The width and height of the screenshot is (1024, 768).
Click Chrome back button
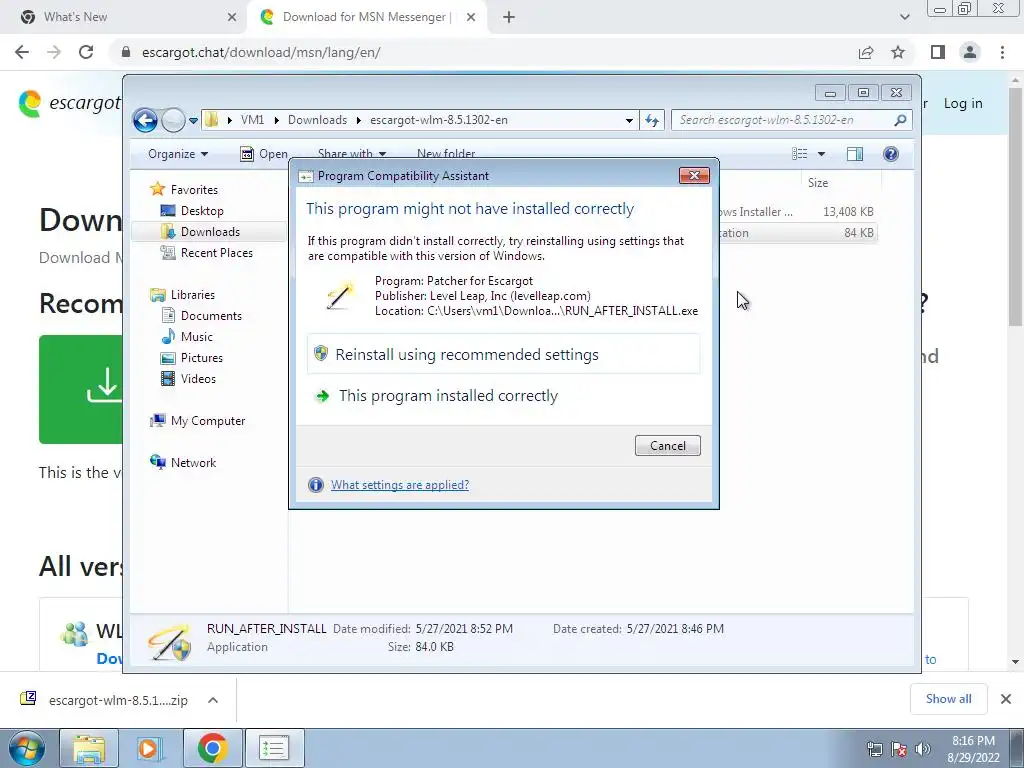coord(22,52)
